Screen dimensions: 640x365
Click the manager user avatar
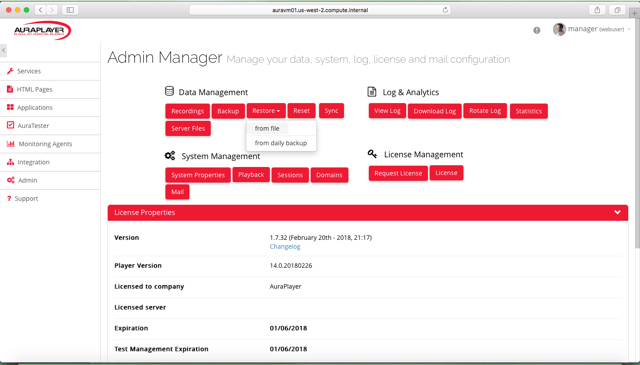[x=559, y=29]
